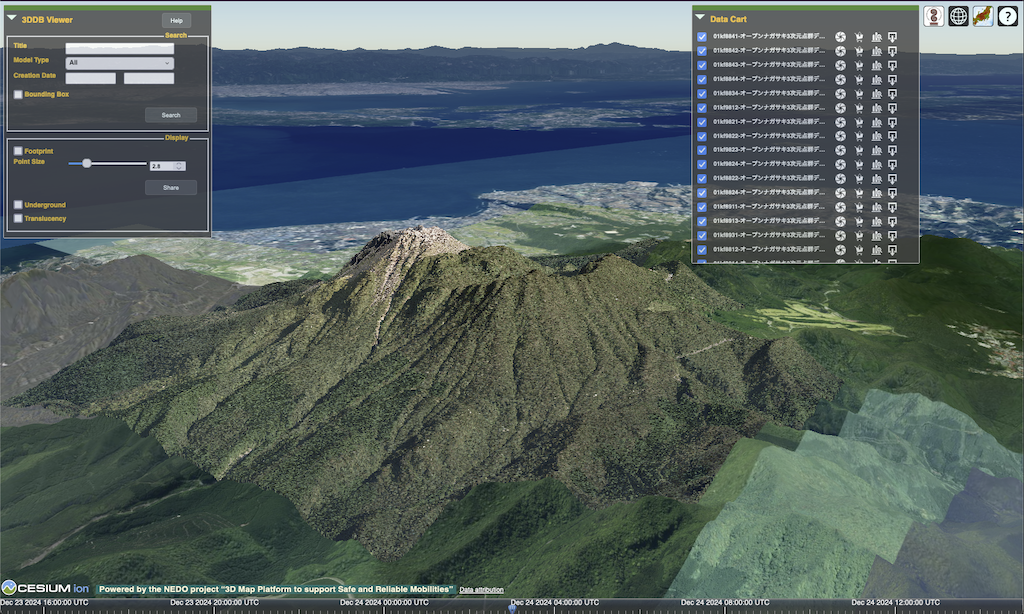Click the download icon for row 01kf8844
The width and height of the screenshot is (1024, 614).
coord(893,80)
